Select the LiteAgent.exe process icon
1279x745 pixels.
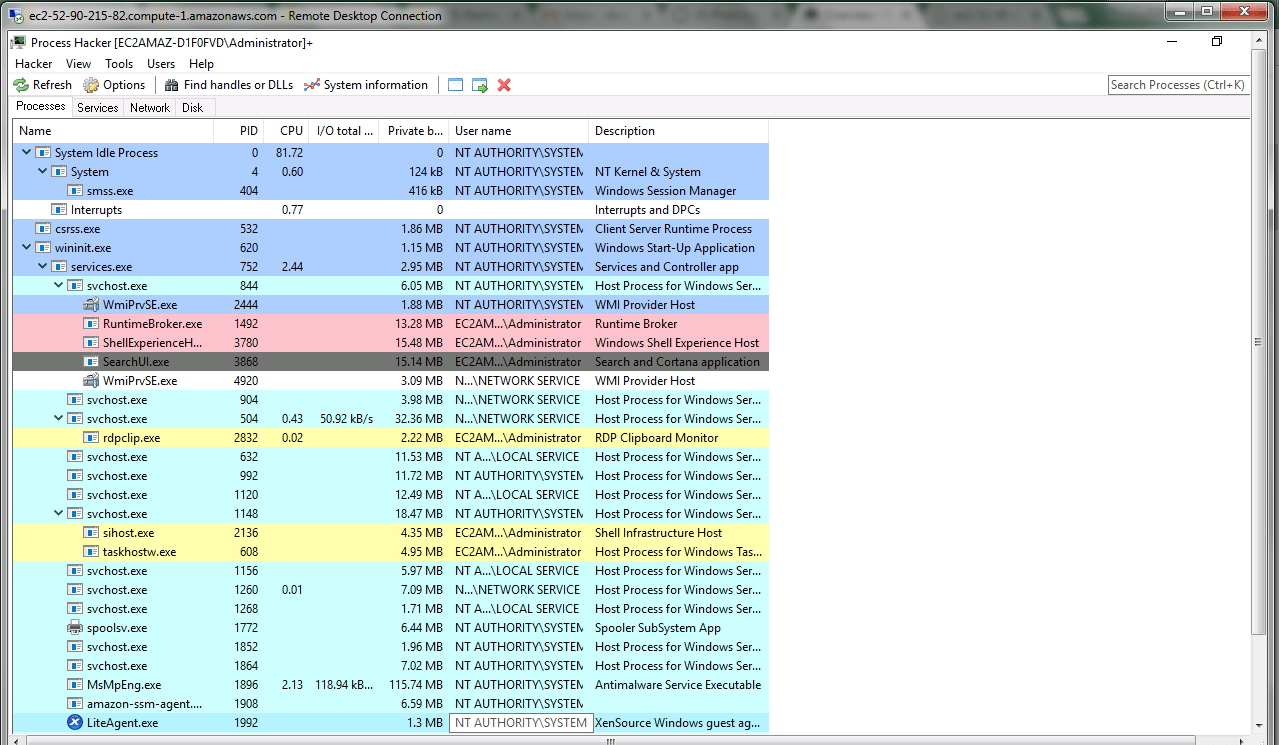pos(75,723)
